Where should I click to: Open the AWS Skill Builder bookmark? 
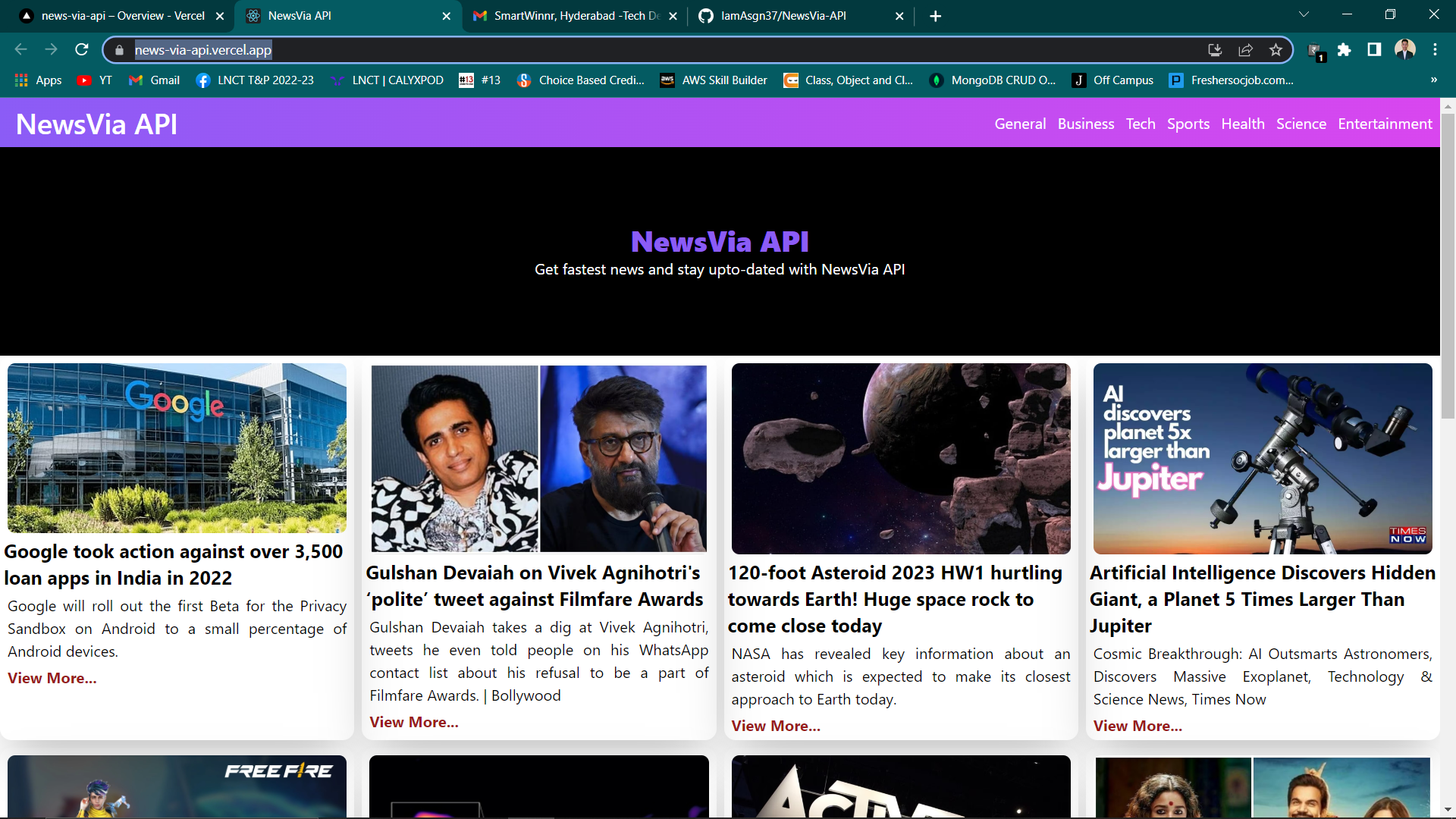coord(714,80)
